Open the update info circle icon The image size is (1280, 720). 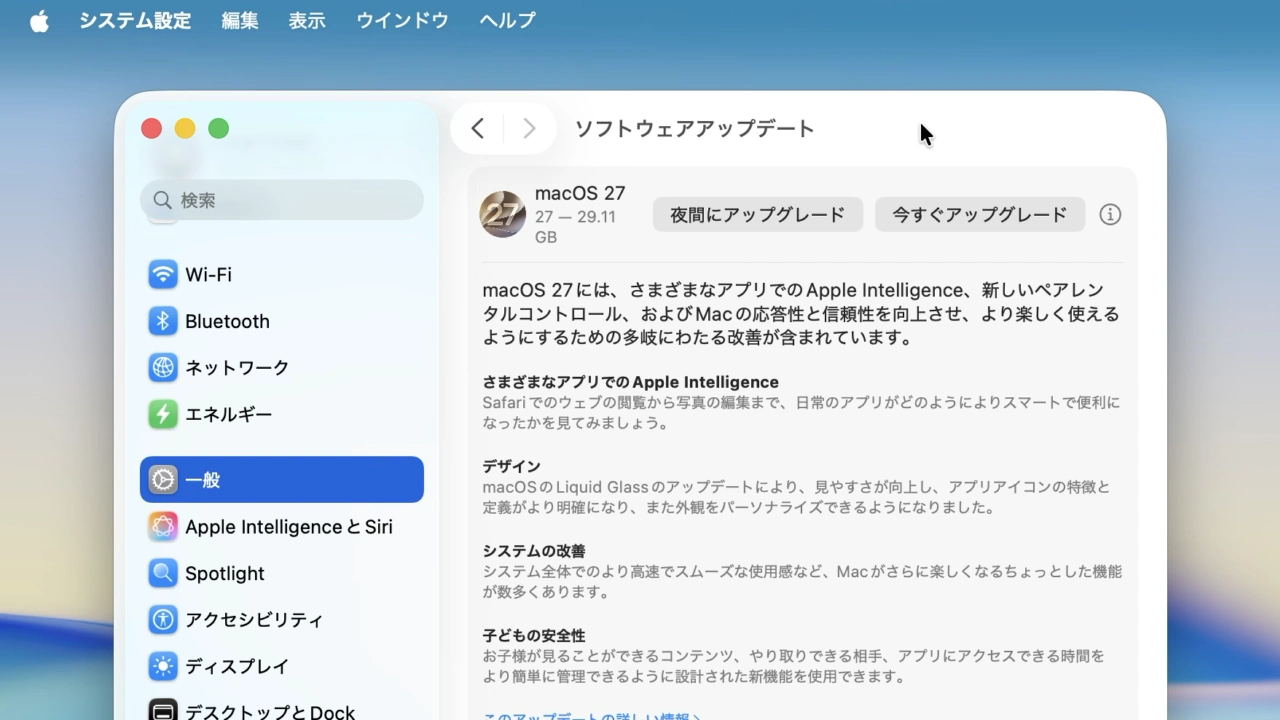point(1110,214)
